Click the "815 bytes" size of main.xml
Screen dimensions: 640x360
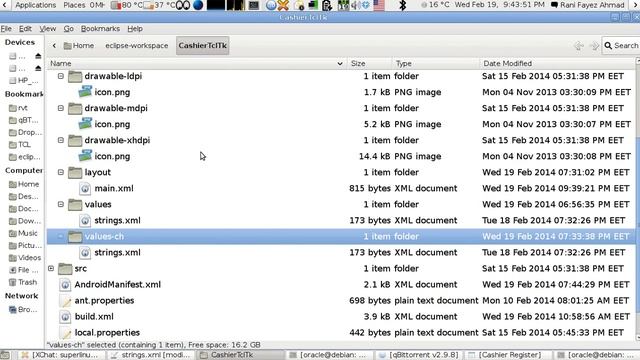tap(370, 189)
